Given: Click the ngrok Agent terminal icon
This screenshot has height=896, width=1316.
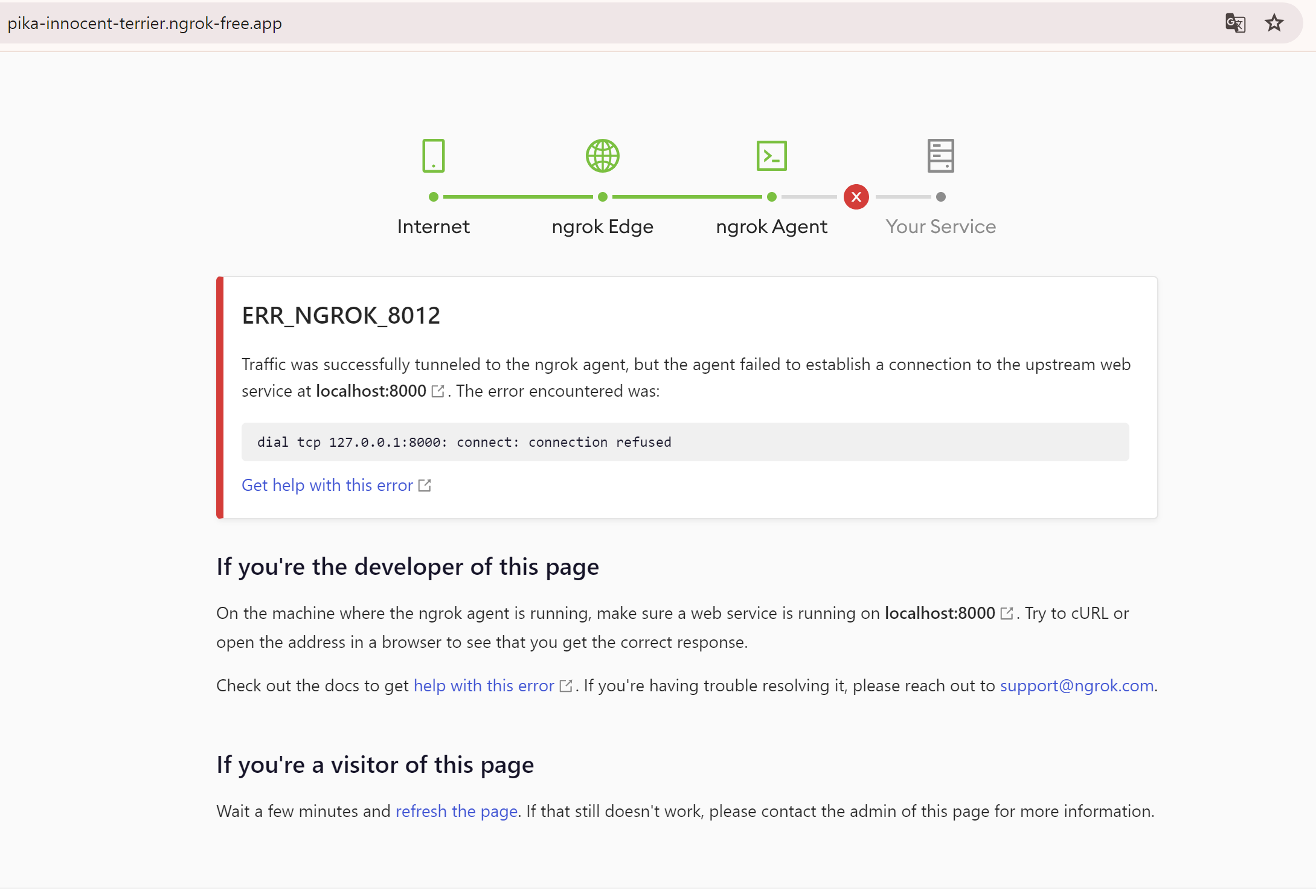Looking at the screenshot, I should click(x=771, y=156).
